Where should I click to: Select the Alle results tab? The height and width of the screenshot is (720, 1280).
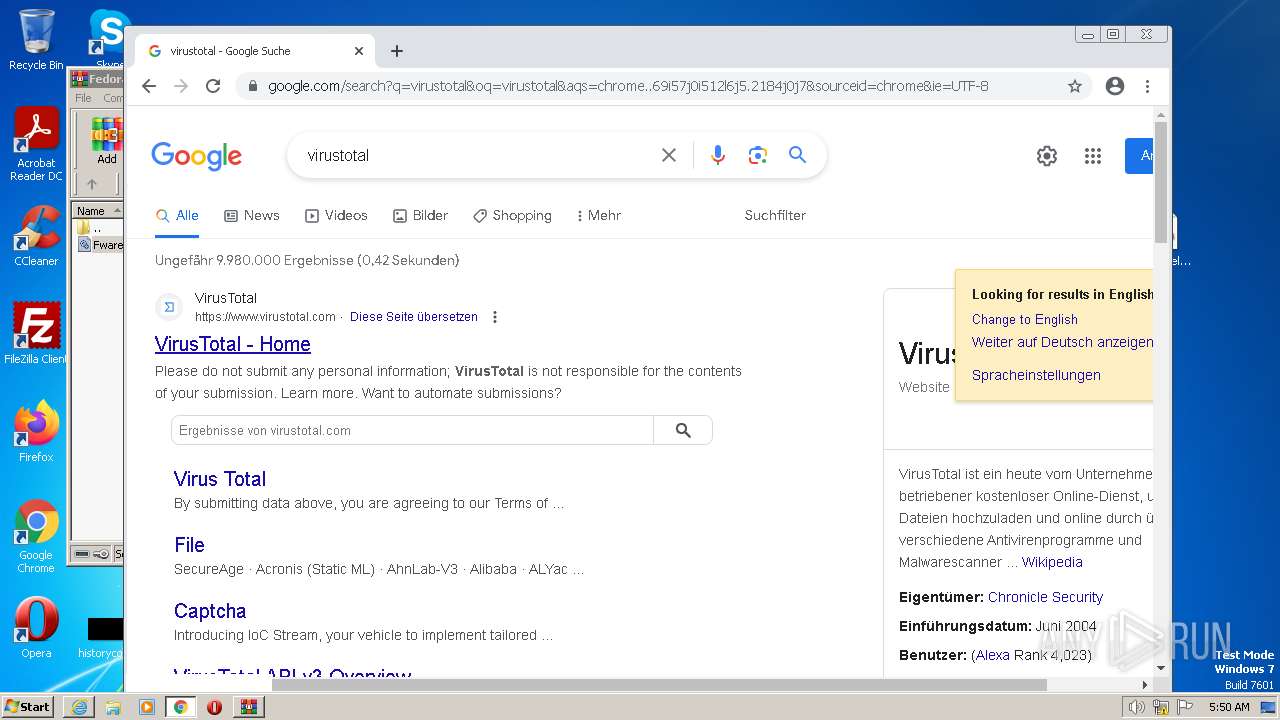point(177,215)
